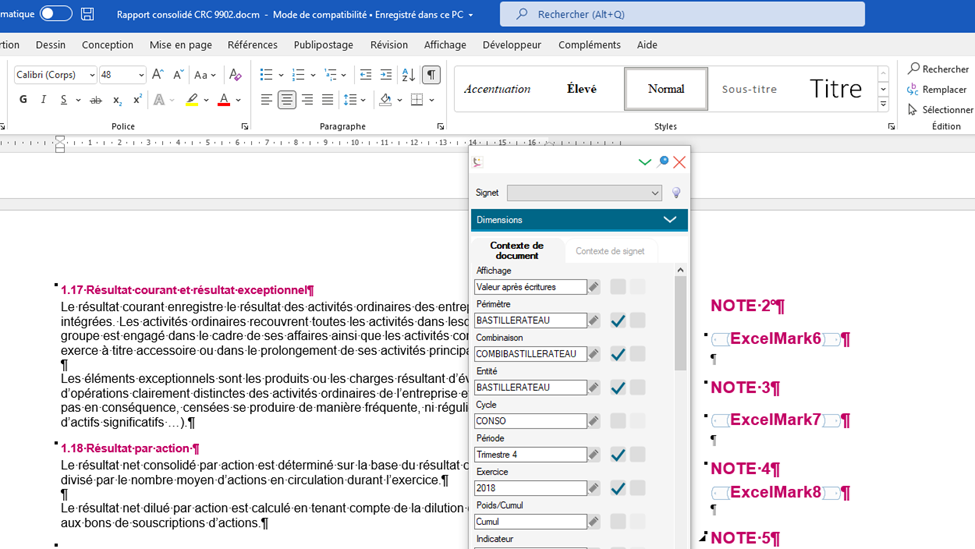Image resolution: width=975 pixels, height=549 pixels.
Task: Open the Révision ribbon tab
Action: [x=389, y=45]
